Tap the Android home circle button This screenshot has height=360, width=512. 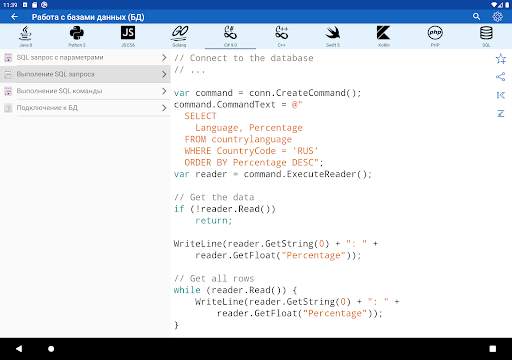51,349
